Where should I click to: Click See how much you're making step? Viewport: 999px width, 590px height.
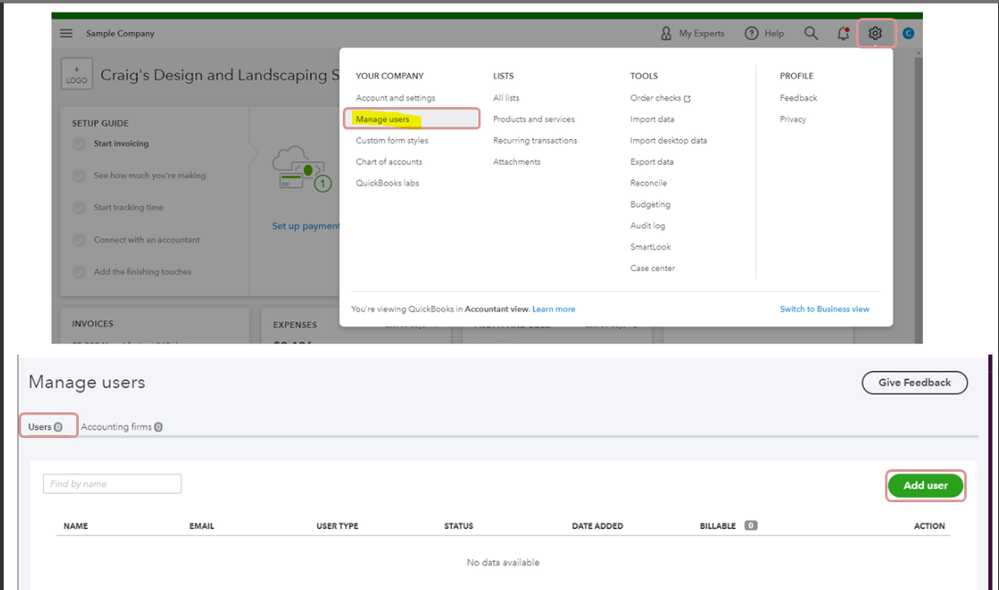pos(150,176)
